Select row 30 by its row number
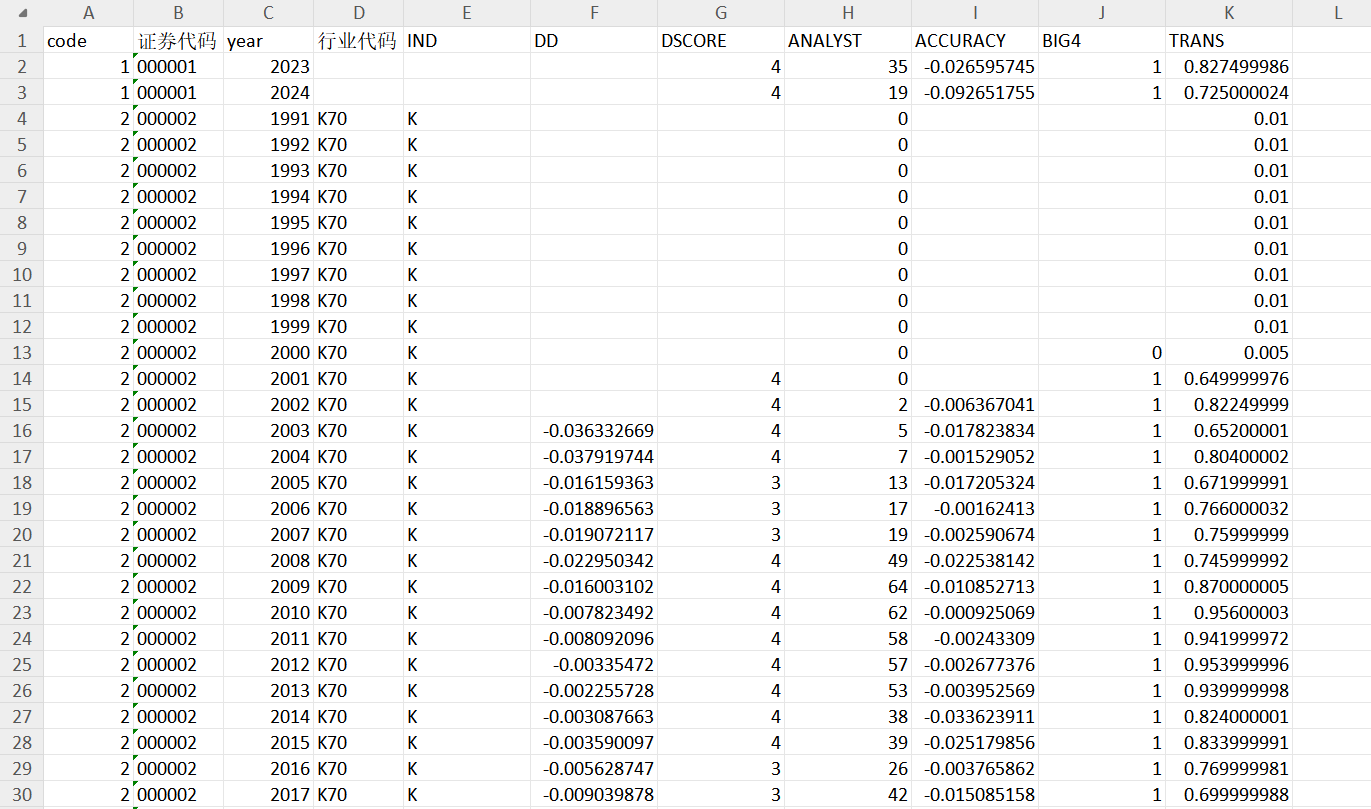The height and width of the screenshot is (809, 1371). pos(21,795)
